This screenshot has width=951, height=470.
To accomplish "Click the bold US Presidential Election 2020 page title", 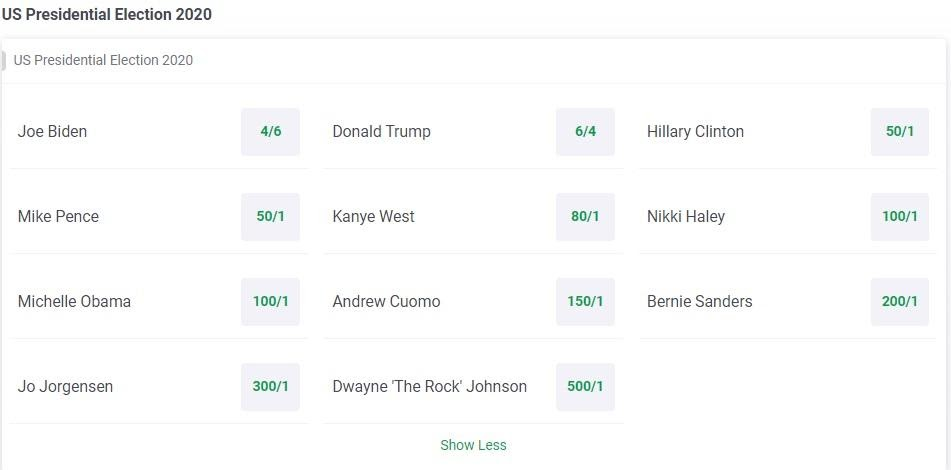I will (107, 15).
